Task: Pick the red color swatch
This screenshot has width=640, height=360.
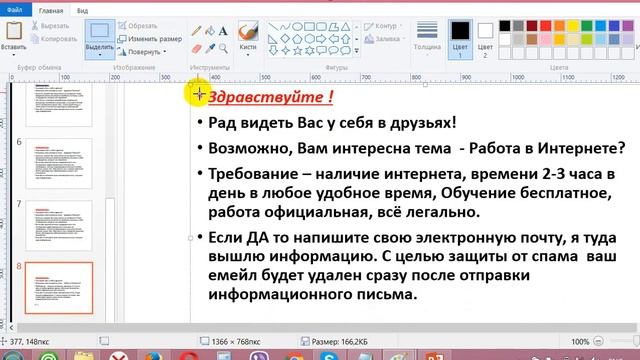Action: [546, 26]
